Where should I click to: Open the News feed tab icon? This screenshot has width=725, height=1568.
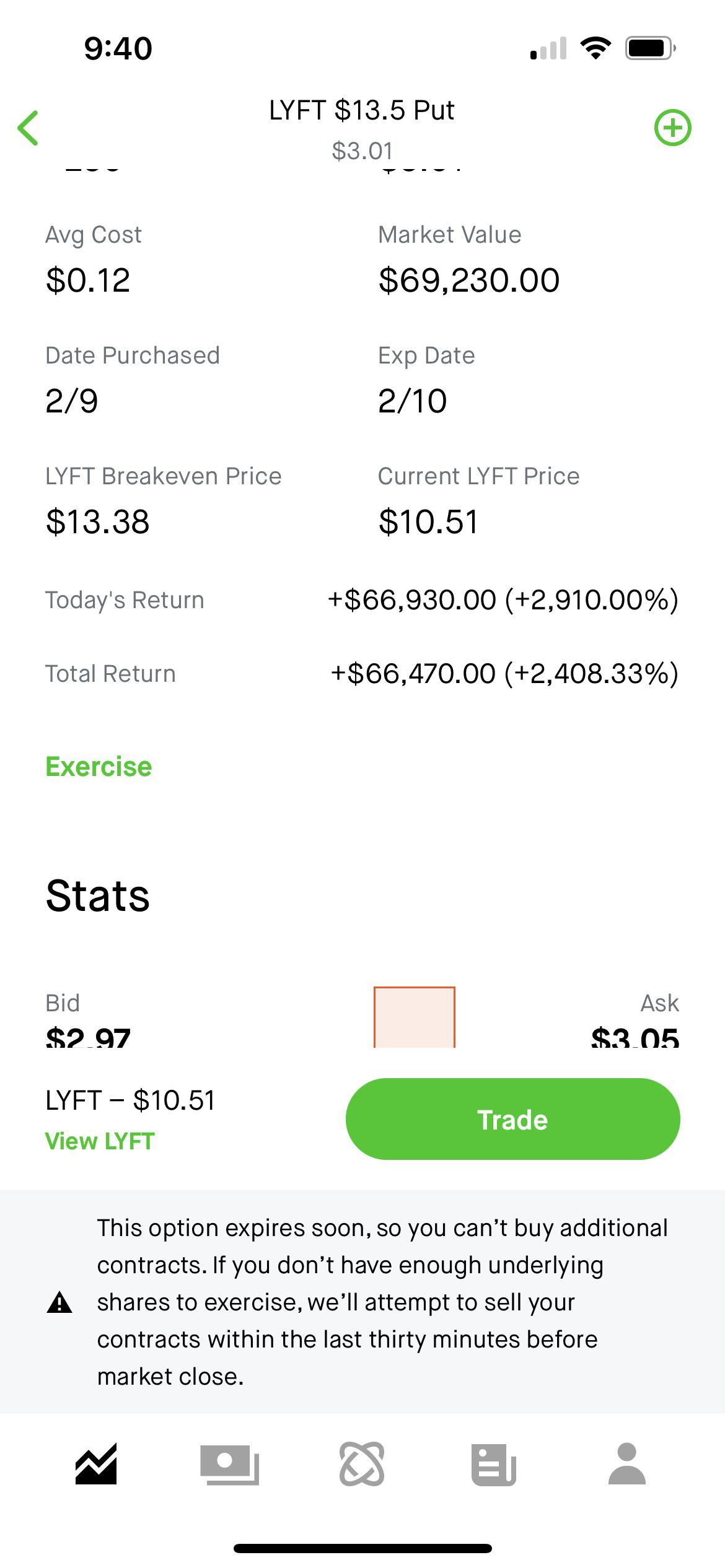tap(494, 1464)
